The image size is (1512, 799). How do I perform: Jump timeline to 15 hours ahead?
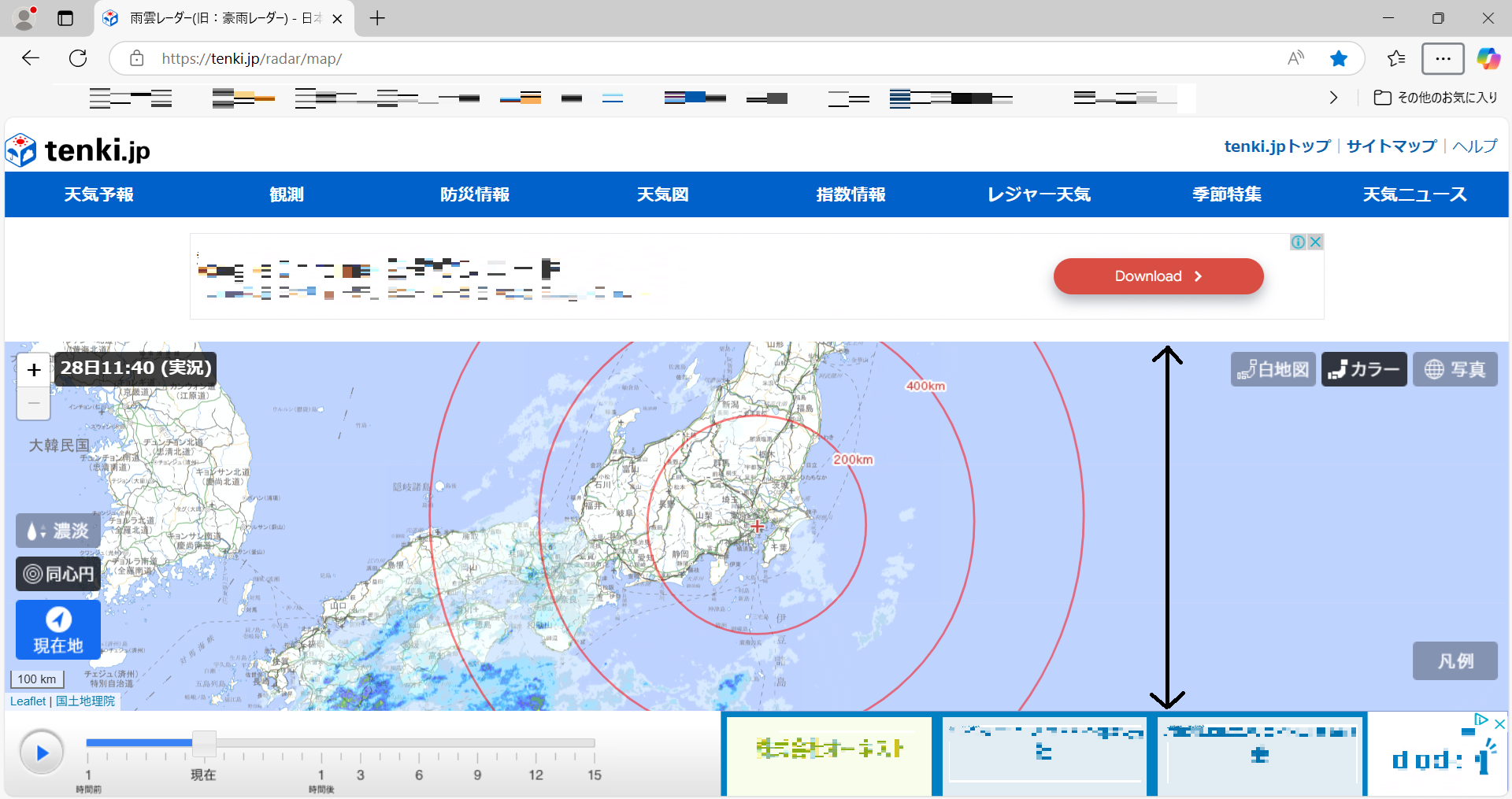coord(595,775)
